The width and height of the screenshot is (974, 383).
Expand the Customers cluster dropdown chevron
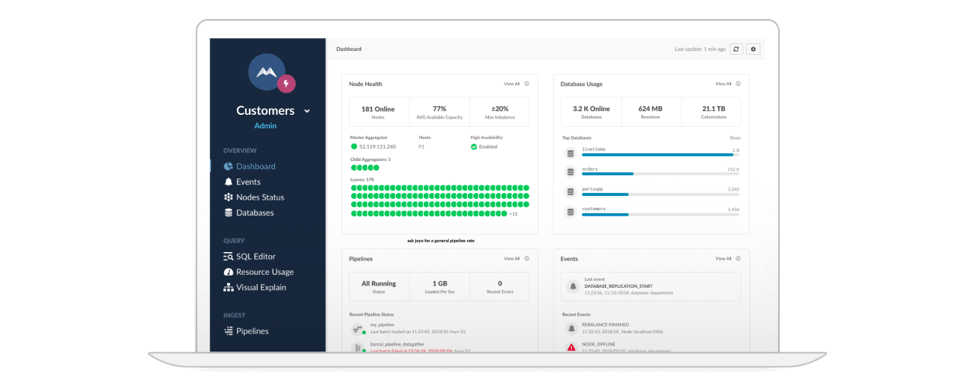pos(306,111)
